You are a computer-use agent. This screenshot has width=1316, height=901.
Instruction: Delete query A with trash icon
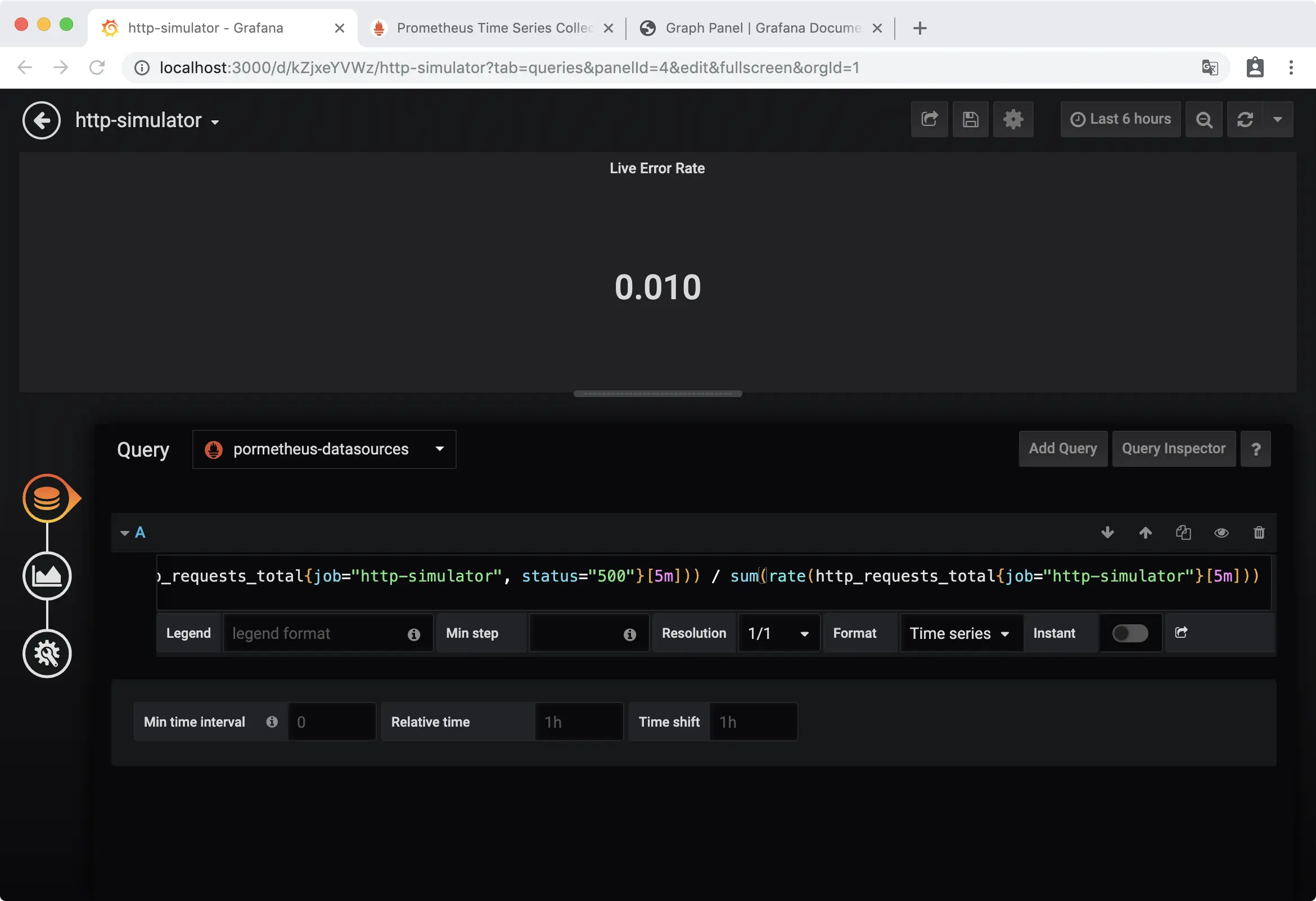pyautogui.click(x=1259, y=533)
